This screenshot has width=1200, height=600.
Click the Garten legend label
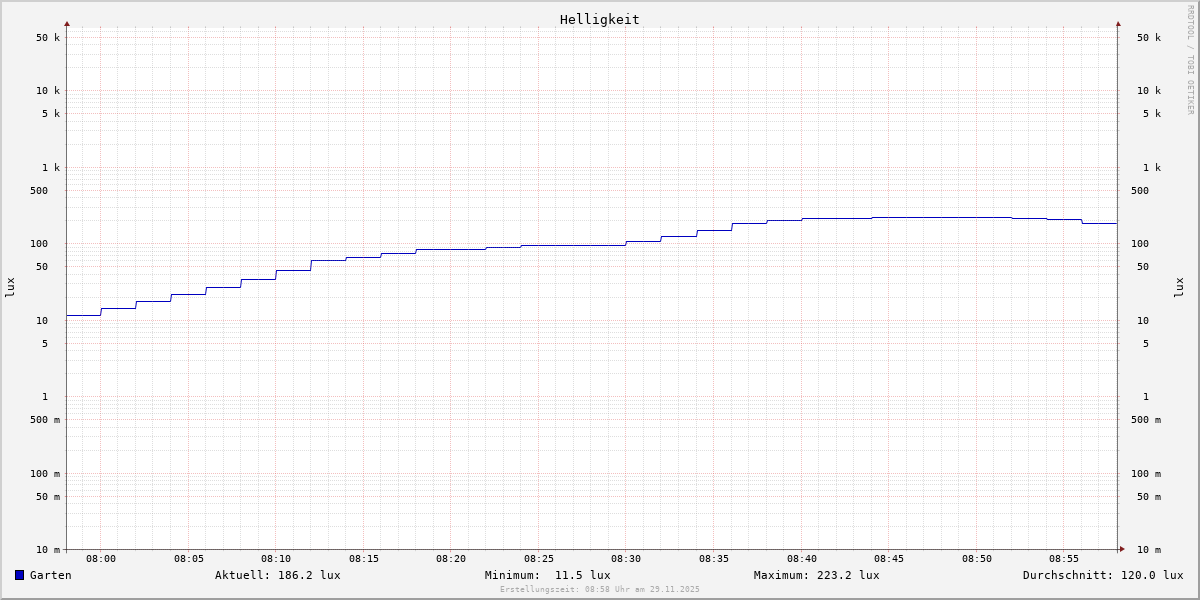tap(51, 575)
